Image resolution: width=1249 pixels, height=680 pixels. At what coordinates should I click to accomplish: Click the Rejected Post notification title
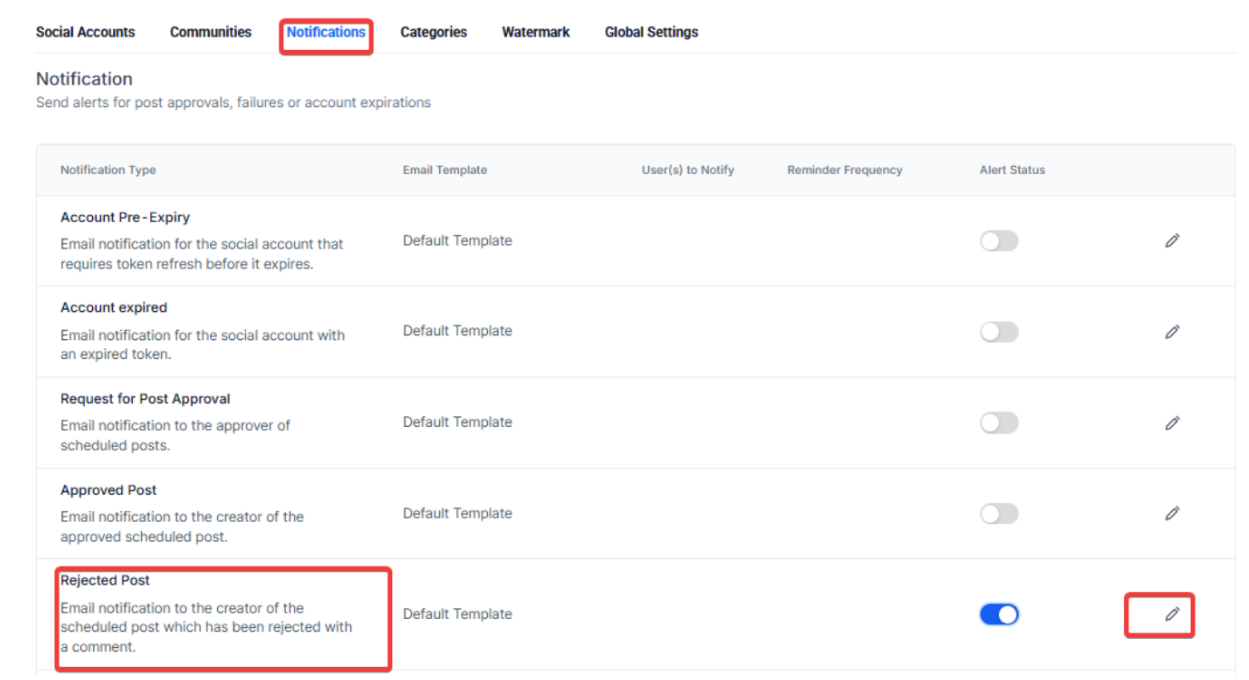(105, 580)
